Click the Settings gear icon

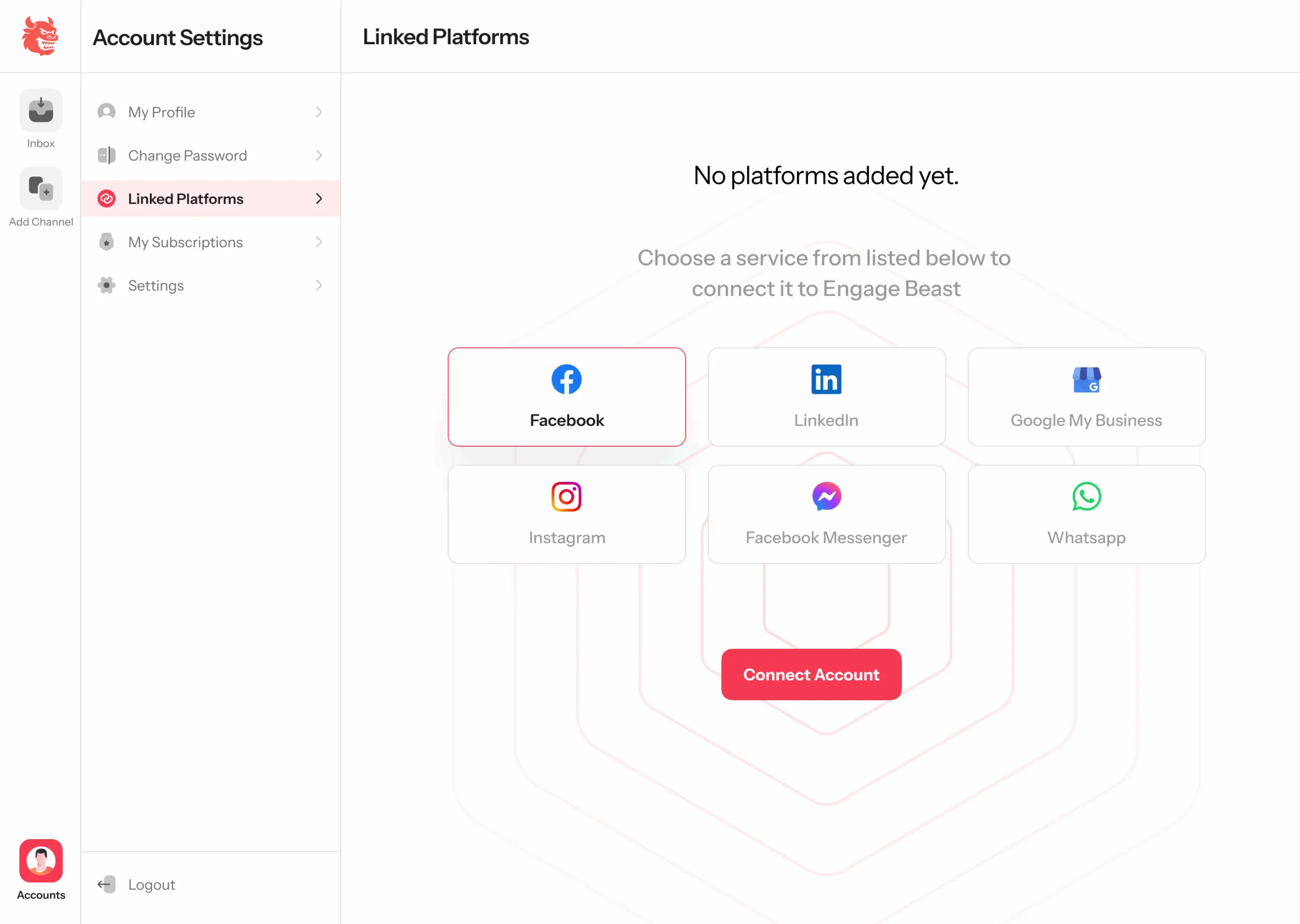[x=107, y=285]
